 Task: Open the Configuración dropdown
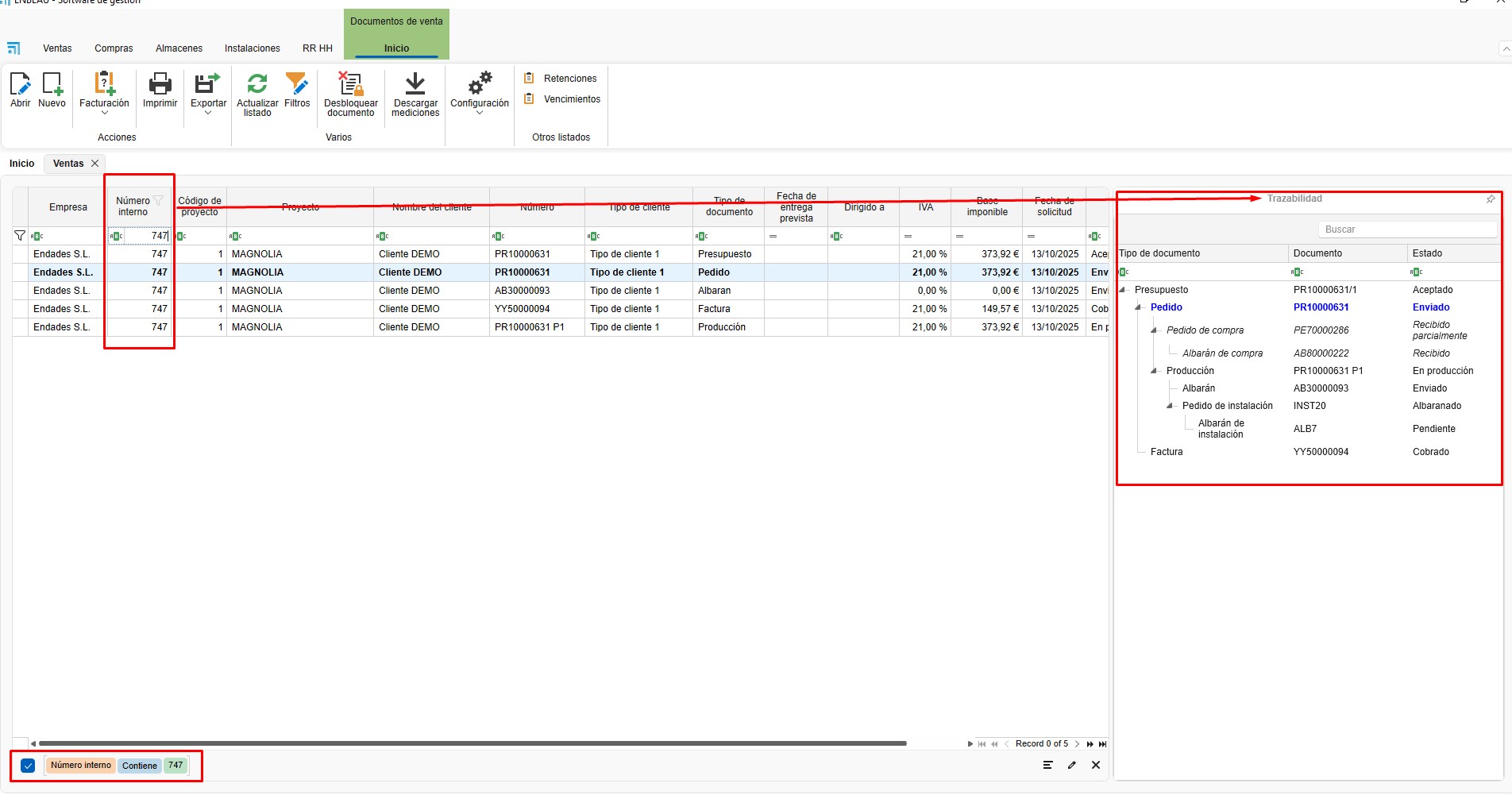(x=479, y=112)
